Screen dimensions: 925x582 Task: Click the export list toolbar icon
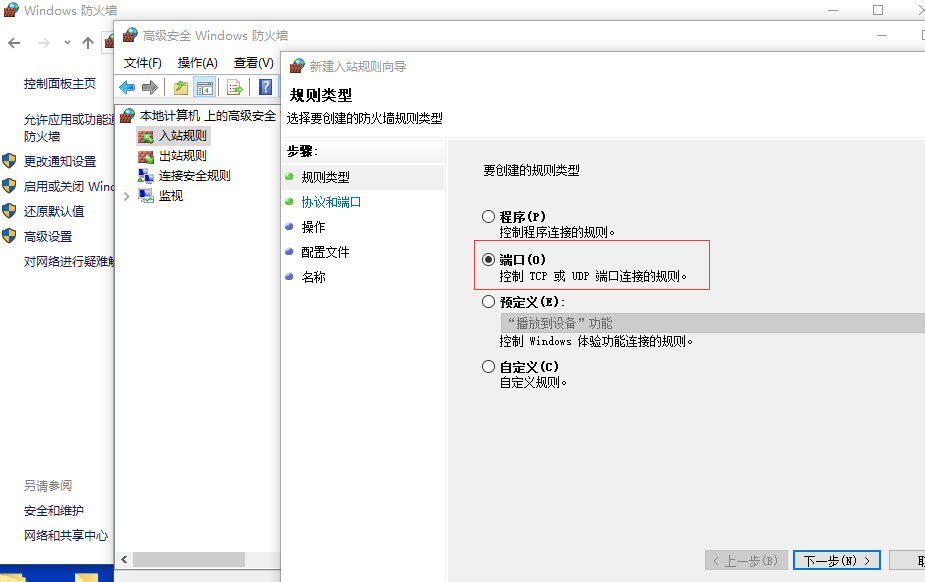point(235,87)
